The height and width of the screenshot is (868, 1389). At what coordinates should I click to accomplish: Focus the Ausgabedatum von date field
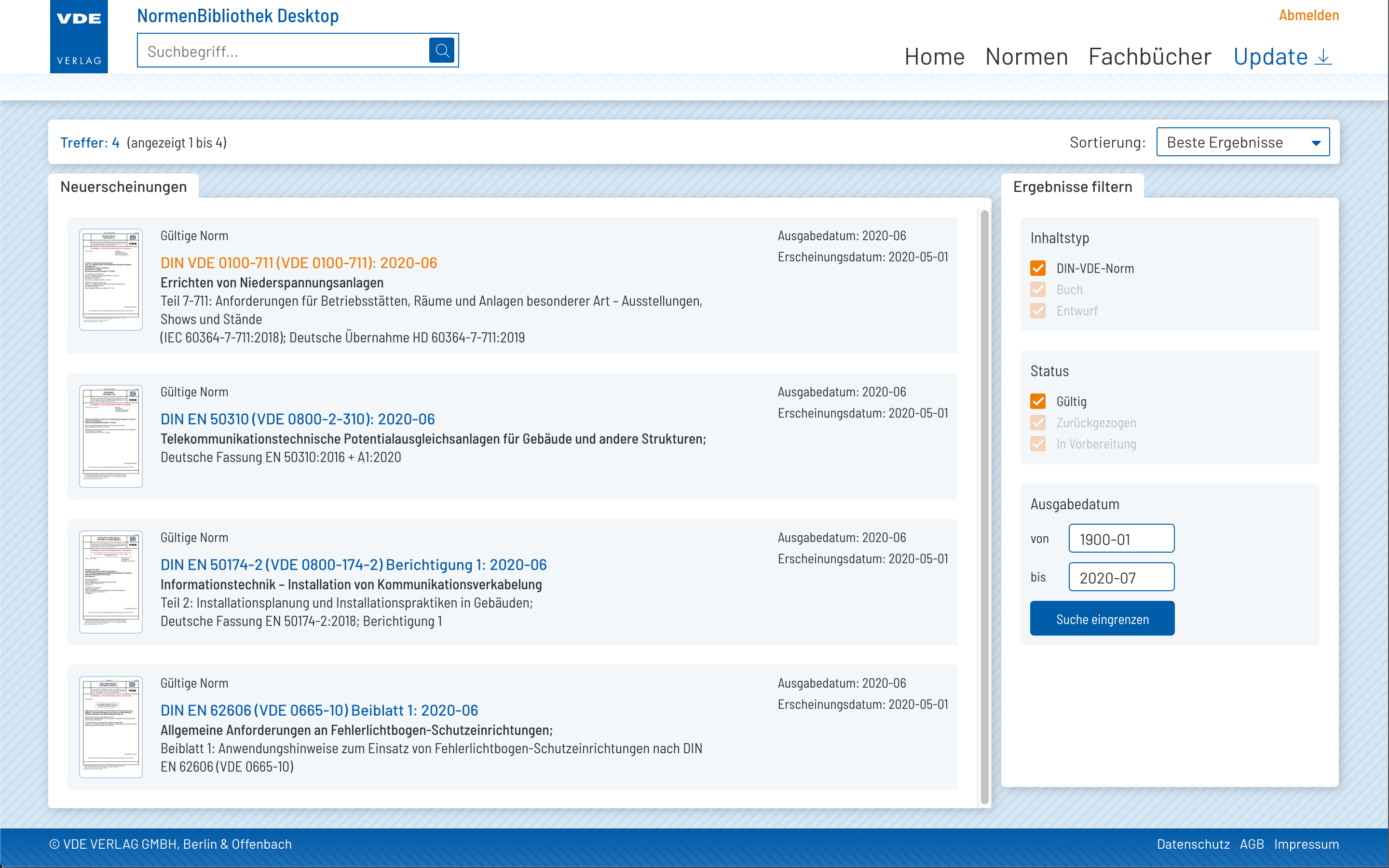1121,539
